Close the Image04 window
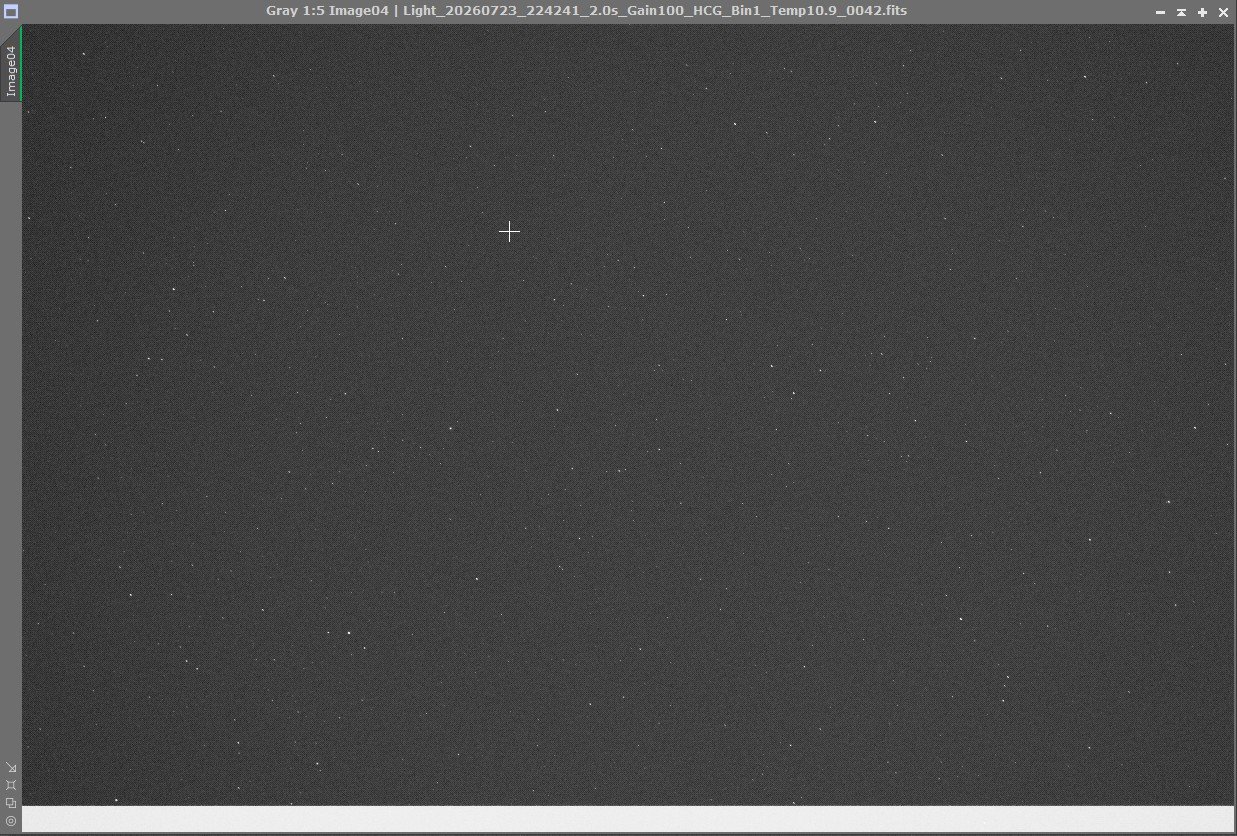1237x836 pixels. click(1223, 12)
